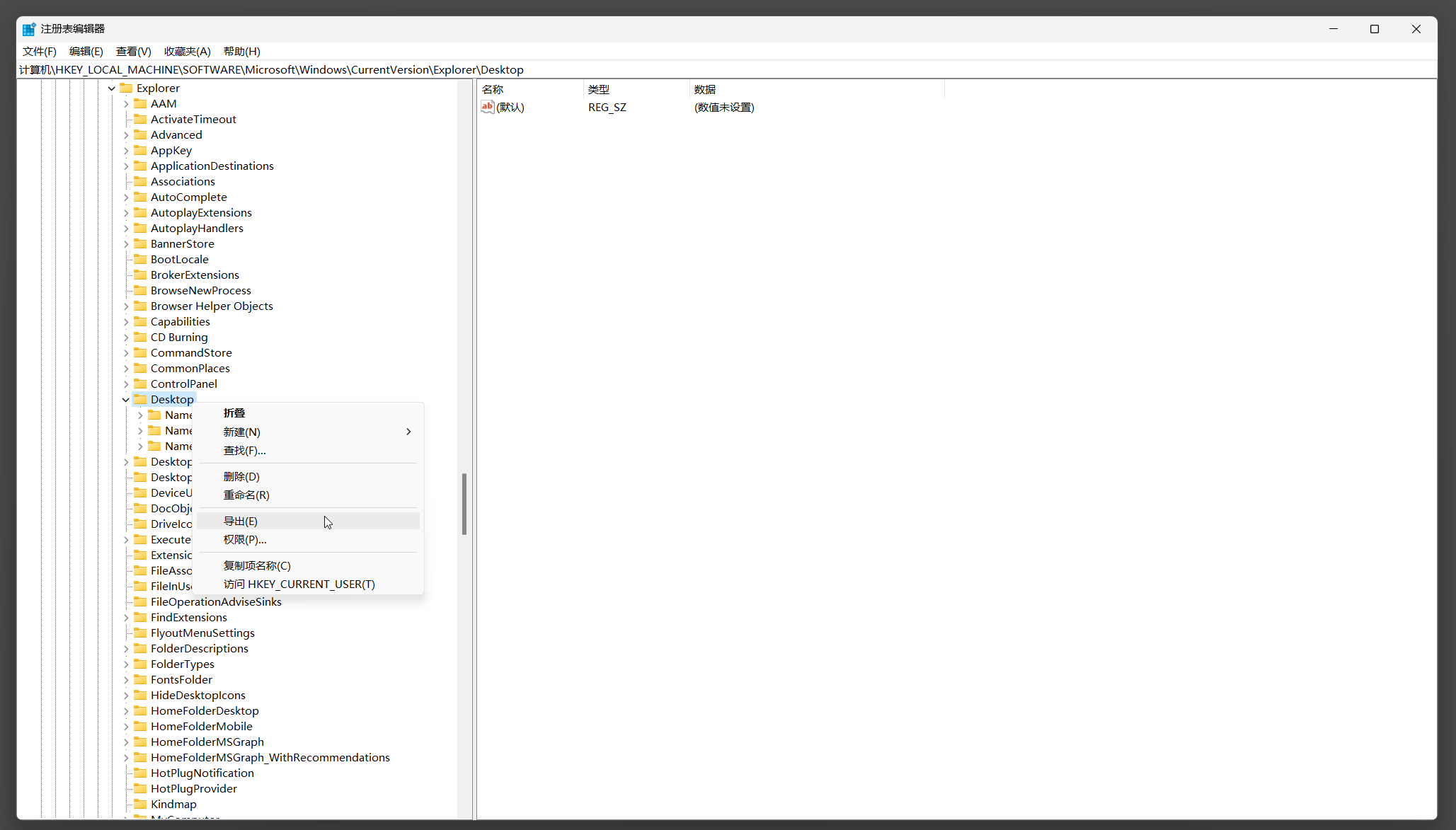Image resolution: width=1456 pixels, height=830 pixels.
Task: Click the AAM folder icon
Action: click(140, 104)
